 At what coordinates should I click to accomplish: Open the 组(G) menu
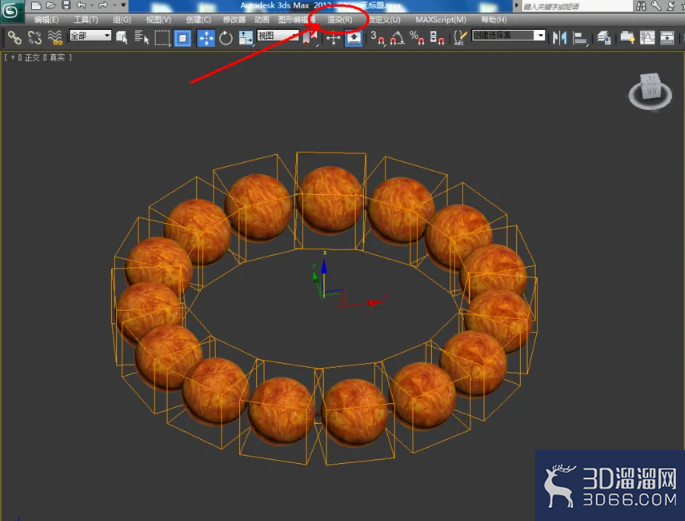point(122,20)
